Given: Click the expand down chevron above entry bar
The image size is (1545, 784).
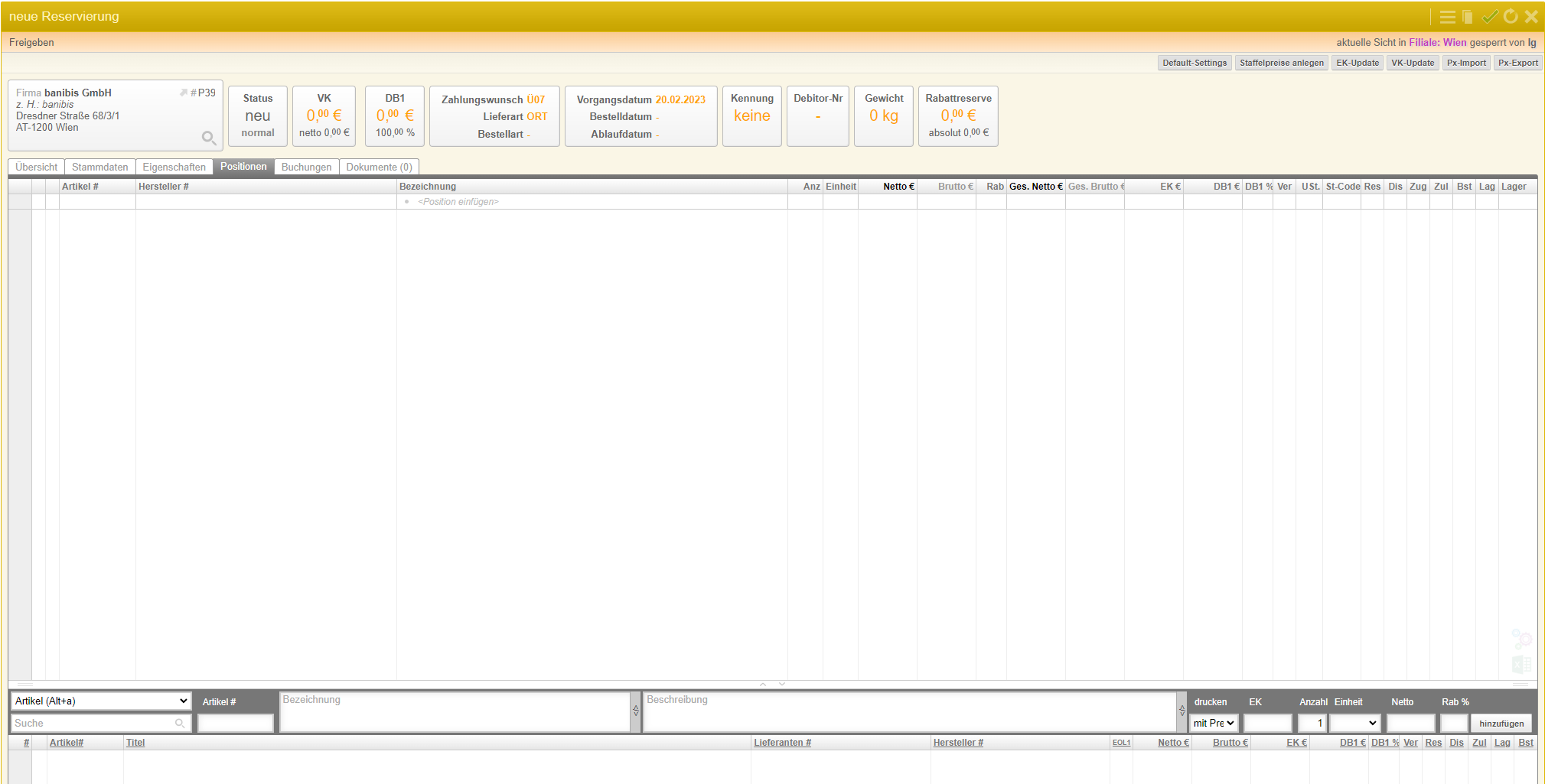Looking at the screenshot, I should (x=782, y=684).
